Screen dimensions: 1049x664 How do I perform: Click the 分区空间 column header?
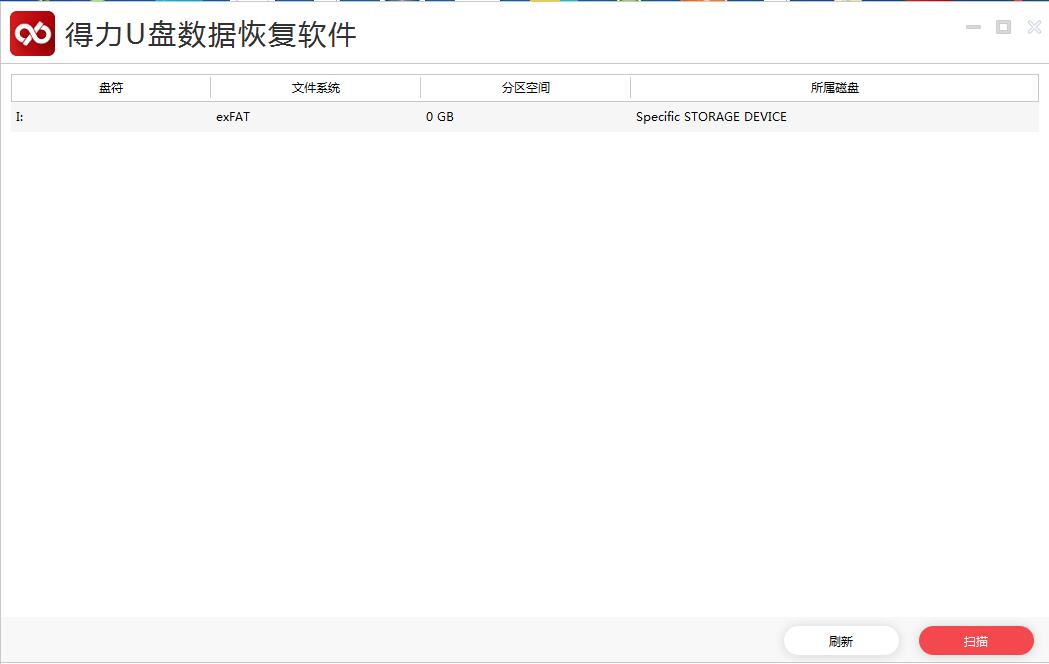pos(524,87)
